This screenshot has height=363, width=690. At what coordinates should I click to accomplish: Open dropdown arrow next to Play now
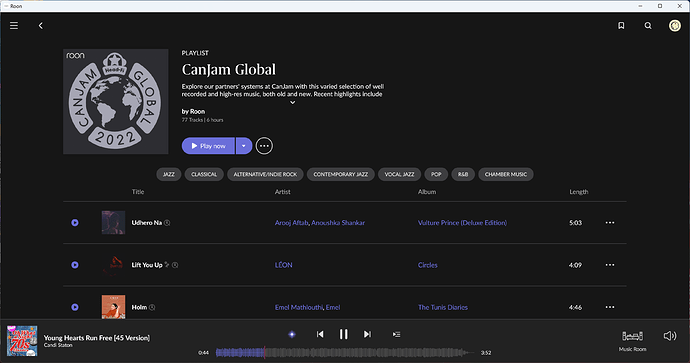(x=244, y=146)
